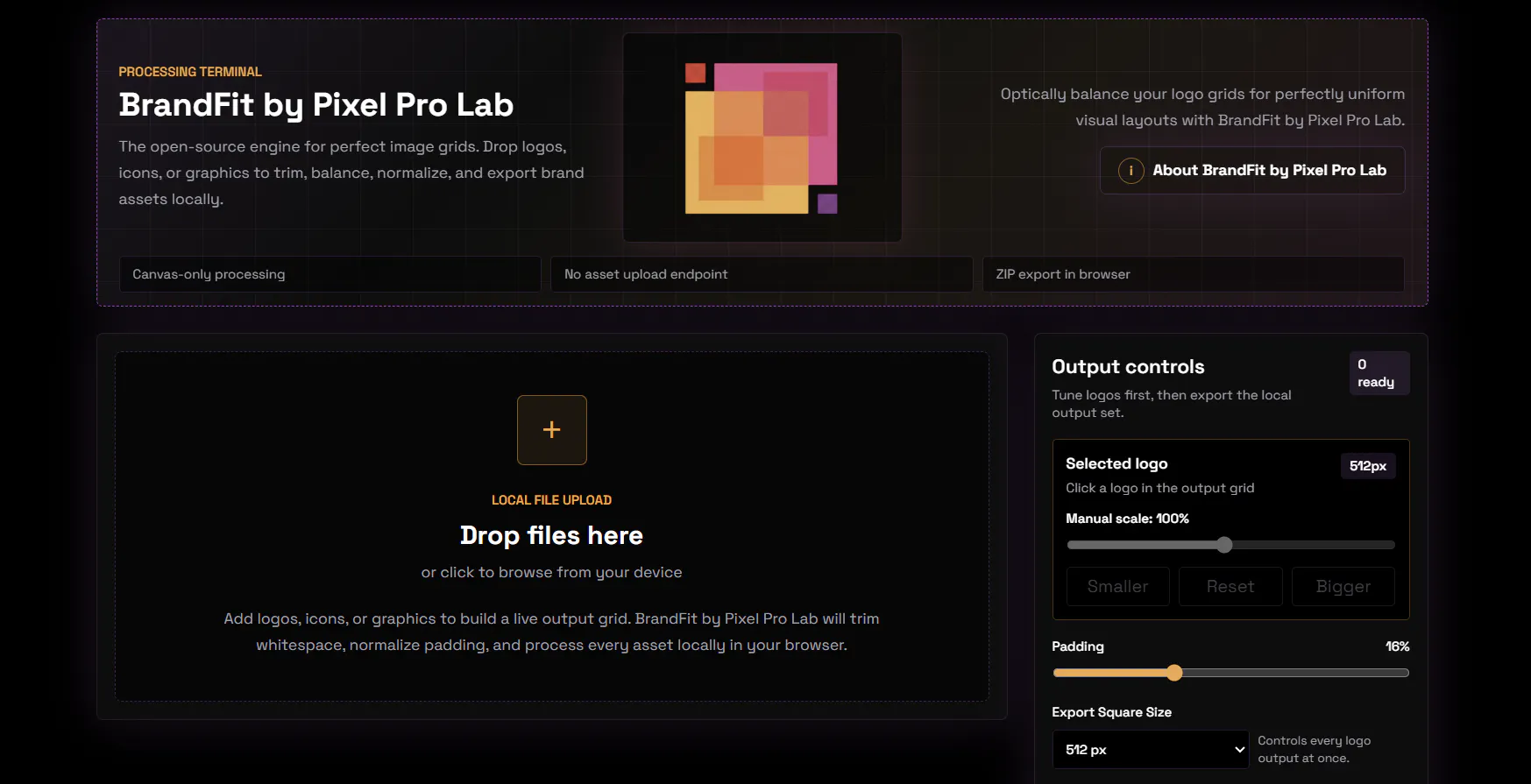Click 'or click to browse from your device'
The height and width of the screenshot is (784, 1531).
click(x=551, y=572)
